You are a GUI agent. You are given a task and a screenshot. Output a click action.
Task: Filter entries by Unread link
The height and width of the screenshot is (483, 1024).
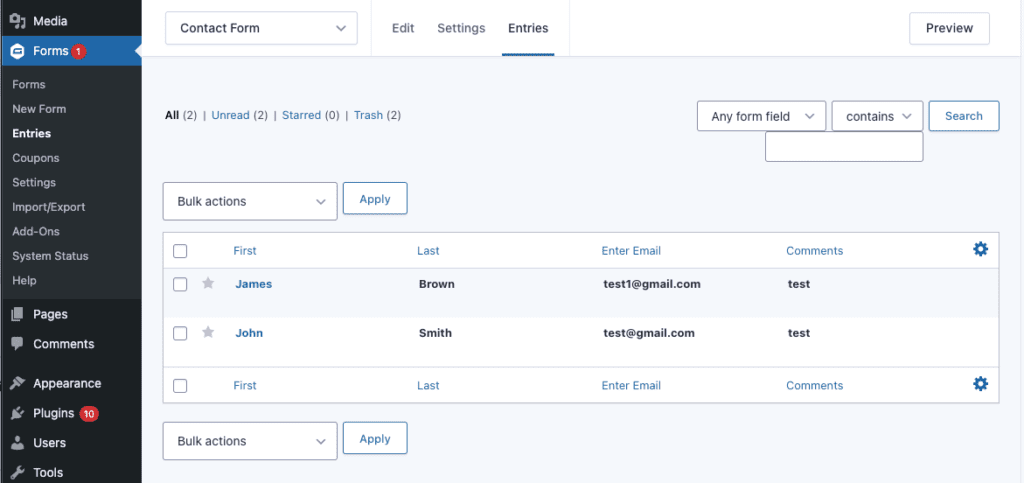(230, 115)
